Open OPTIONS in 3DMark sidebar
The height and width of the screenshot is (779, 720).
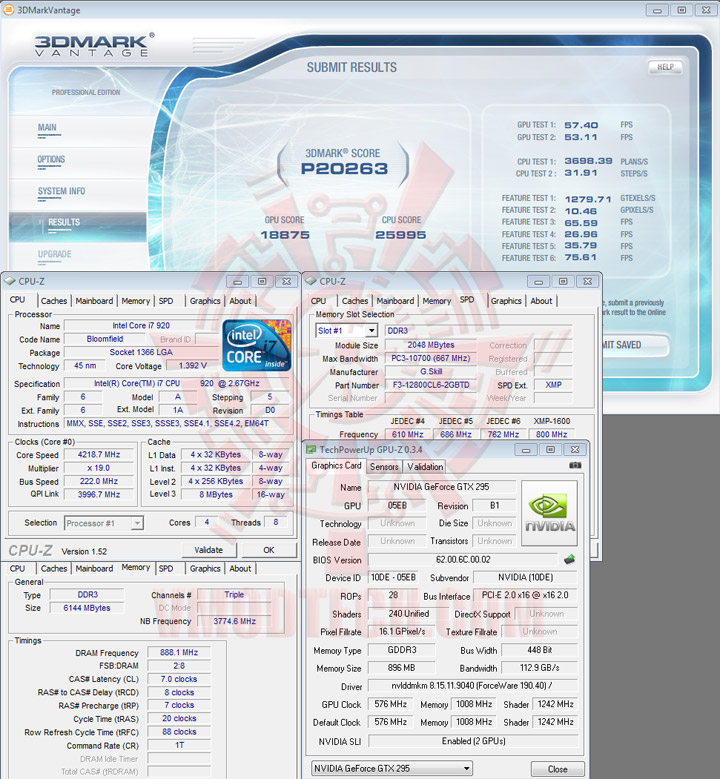(51, 159)
